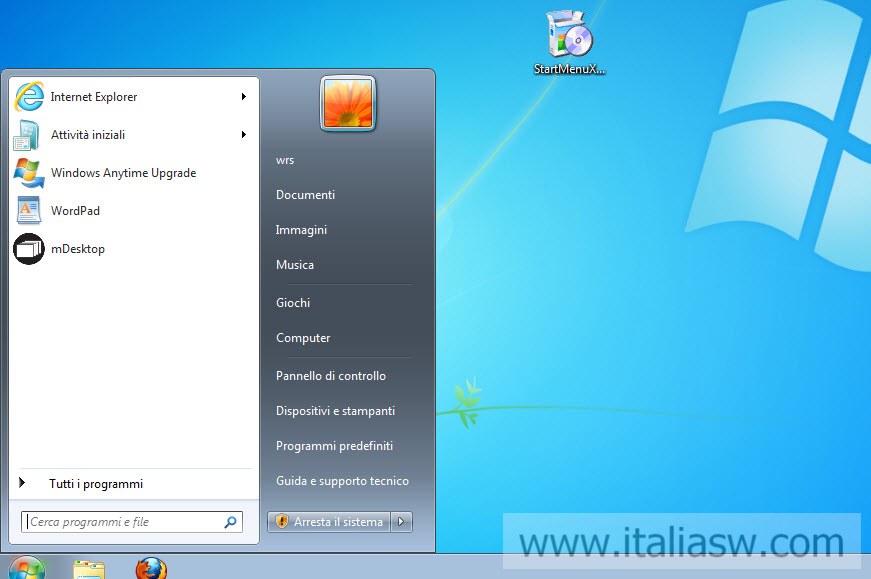Open the wrs user folder
Screen dimensions: 871x579
click(x=285, y=160)
